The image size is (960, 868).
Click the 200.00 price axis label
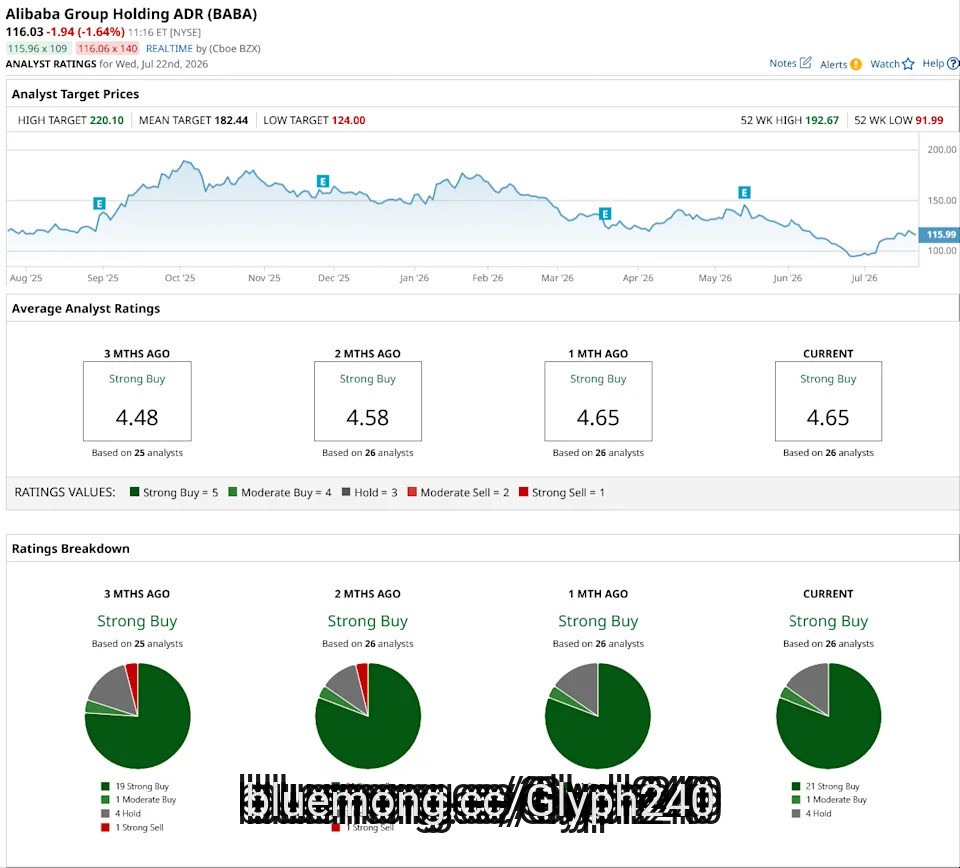click(x=942, y=149)
